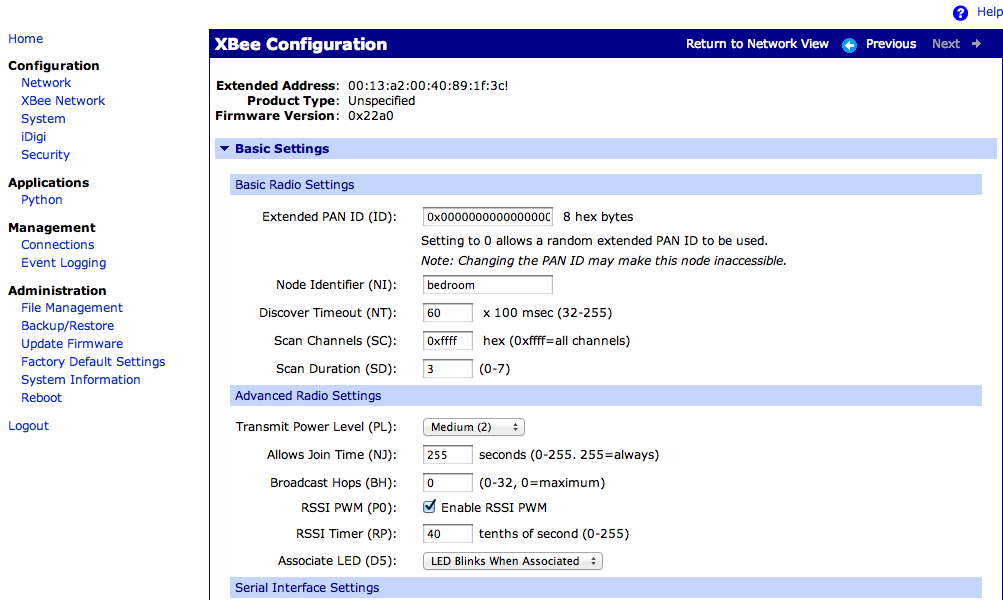The height and width of the screenshot is (600, 1003).
Task: Click the Previous link
Action: coord(890,44)
